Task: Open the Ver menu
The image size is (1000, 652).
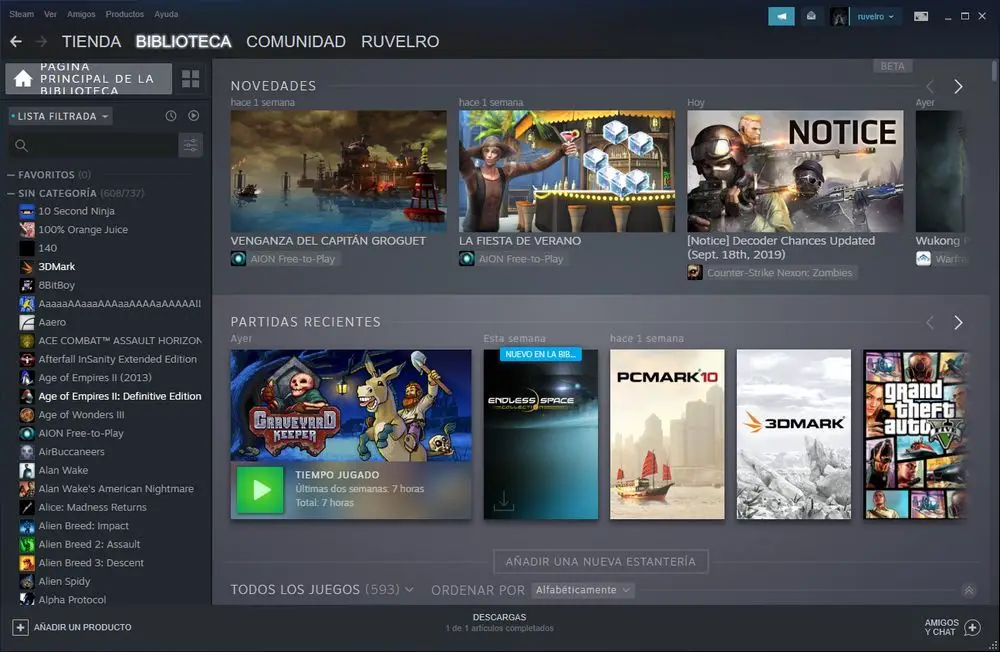Action: tap(50, 14)
